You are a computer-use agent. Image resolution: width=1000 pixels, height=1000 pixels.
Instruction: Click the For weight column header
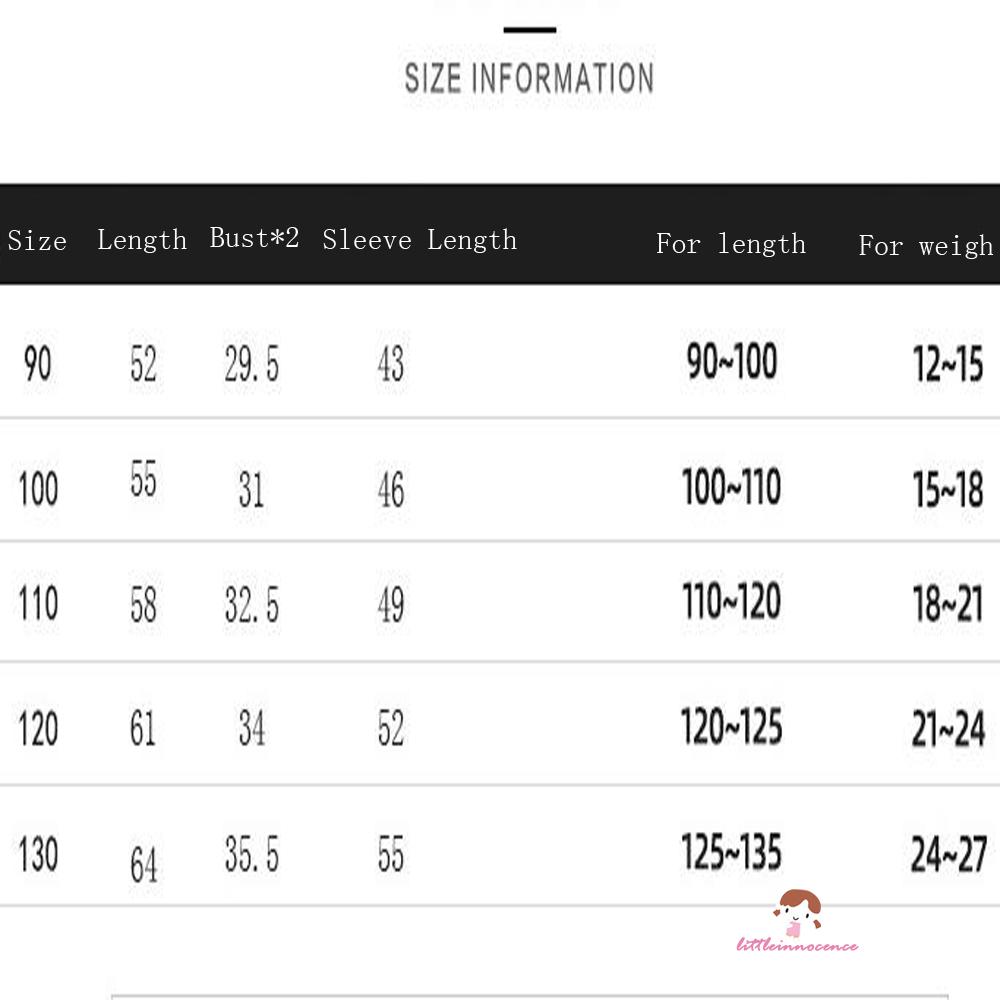coord(925,246)
